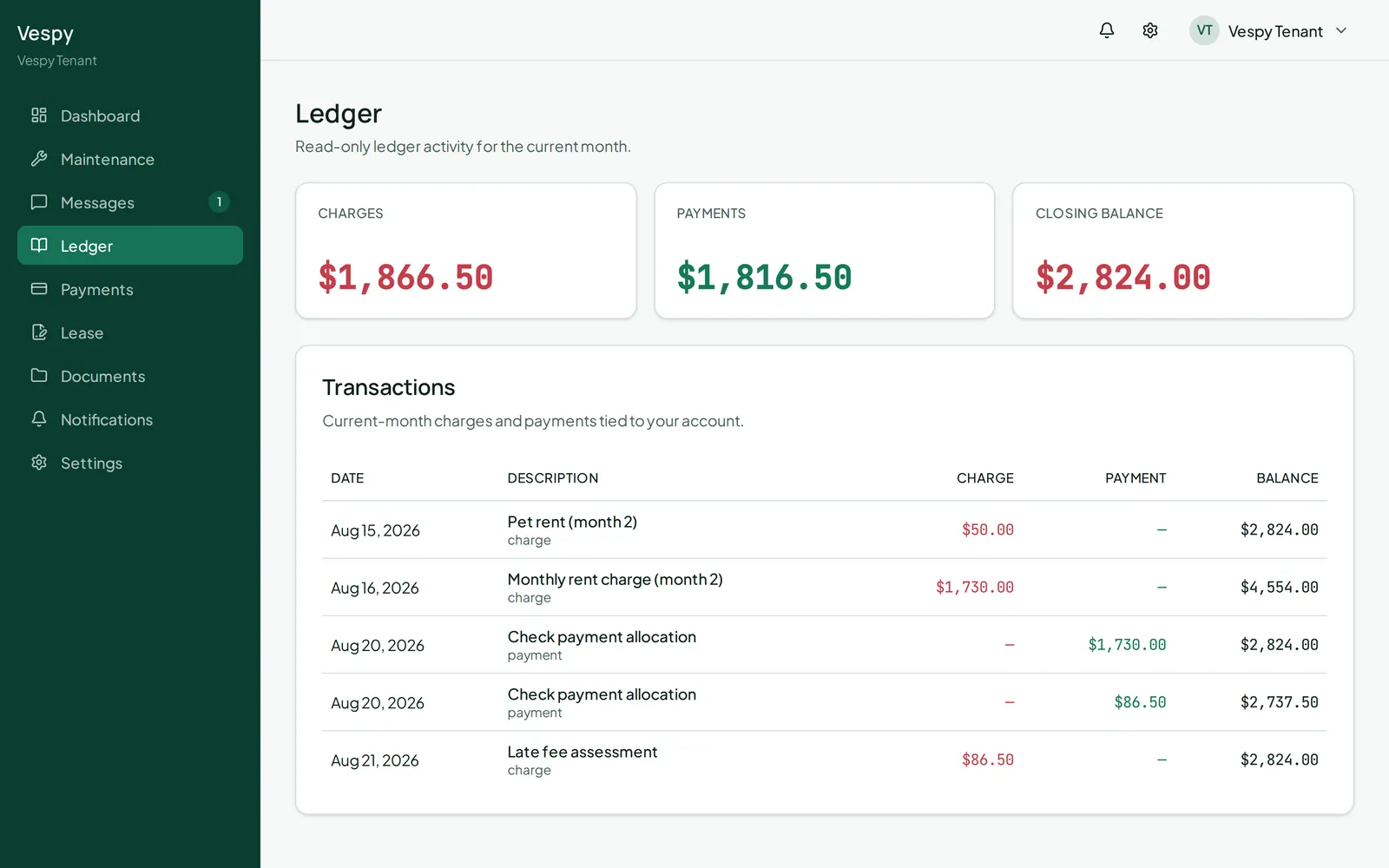The height and width of the screenshot is (868, 1389).
Task: Click the Ledger book icon
Action: click(x=39, y=246)
